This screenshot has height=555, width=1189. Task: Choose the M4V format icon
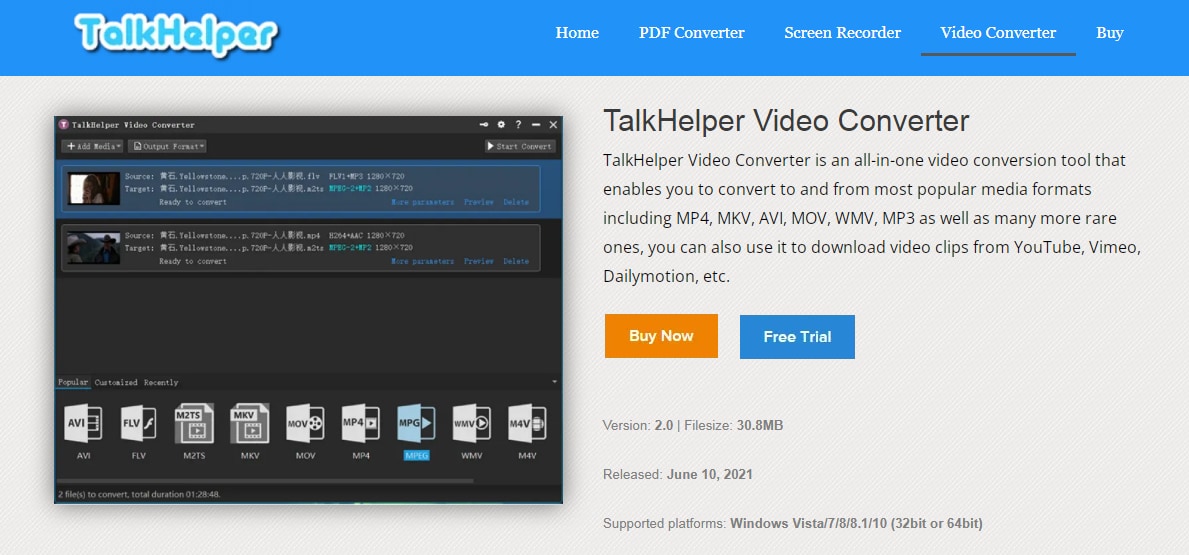527,424
